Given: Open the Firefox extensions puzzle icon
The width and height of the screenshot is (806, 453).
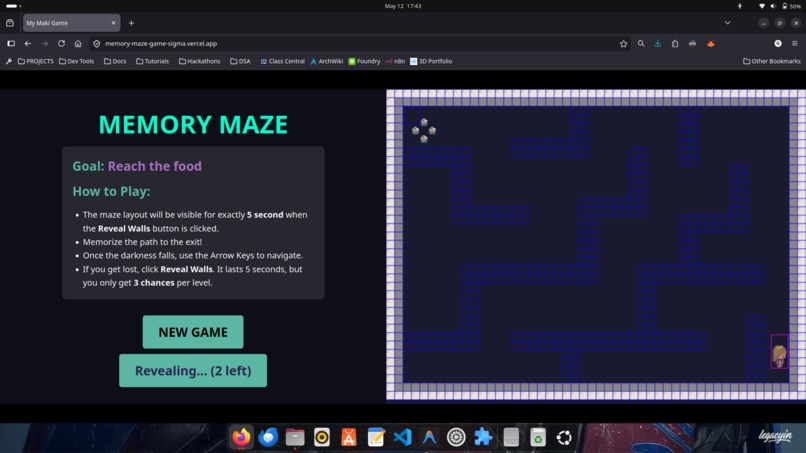Looking at the screenshot, I should point(675,44).
